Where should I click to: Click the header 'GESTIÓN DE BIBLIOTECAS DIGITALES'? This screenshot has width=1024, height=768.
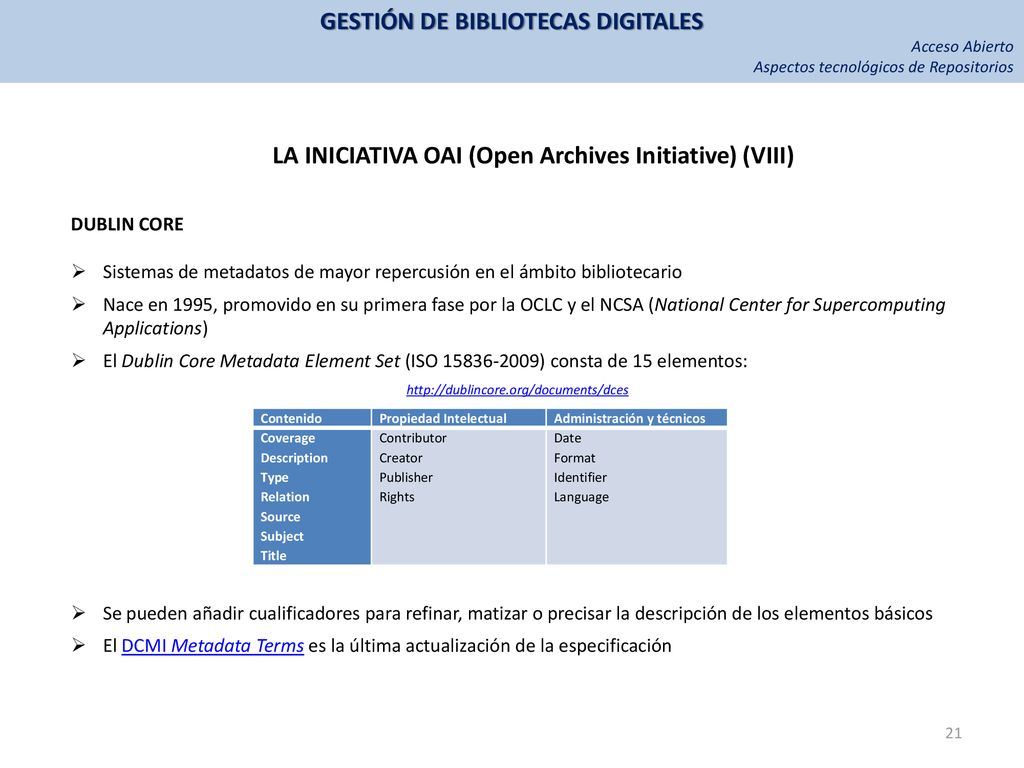point(511,22)
